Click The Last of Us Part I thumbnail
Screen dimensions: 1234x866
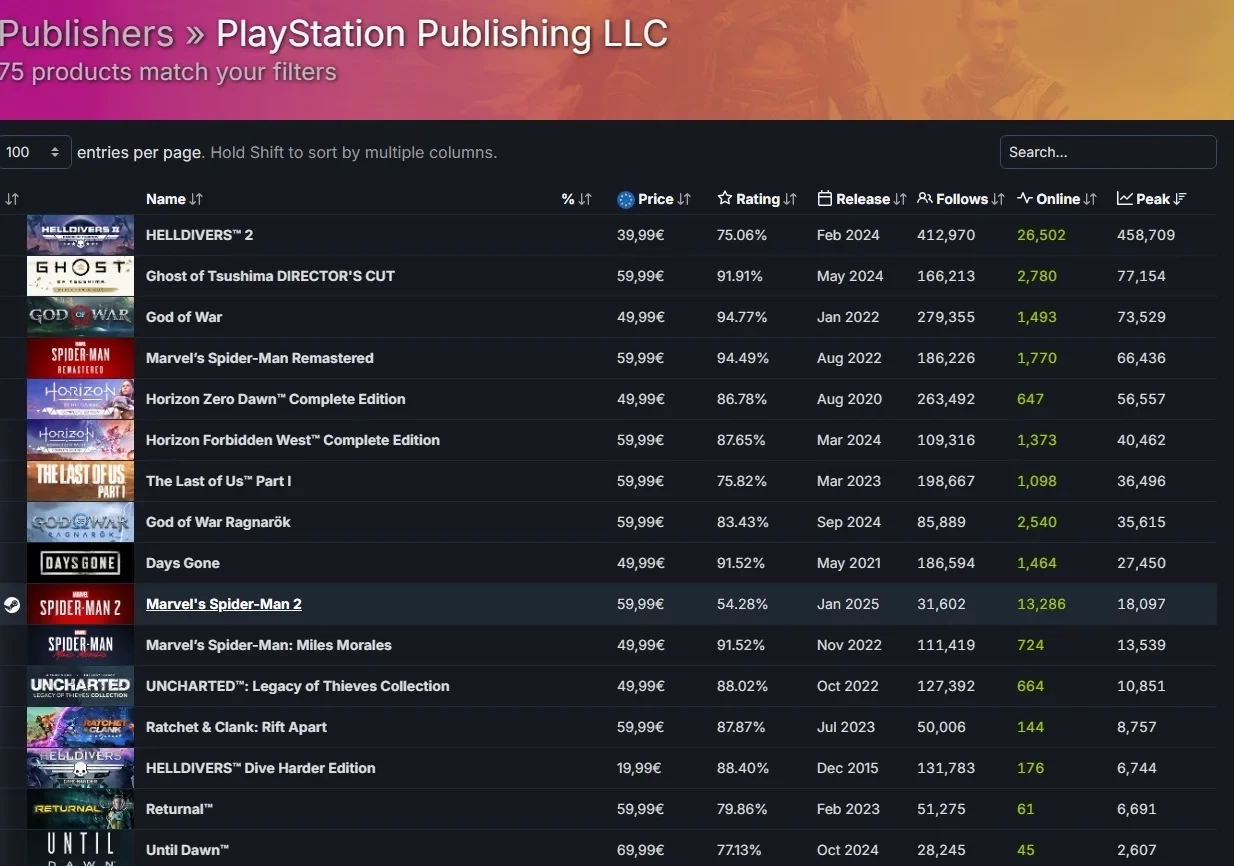(80, 481)
